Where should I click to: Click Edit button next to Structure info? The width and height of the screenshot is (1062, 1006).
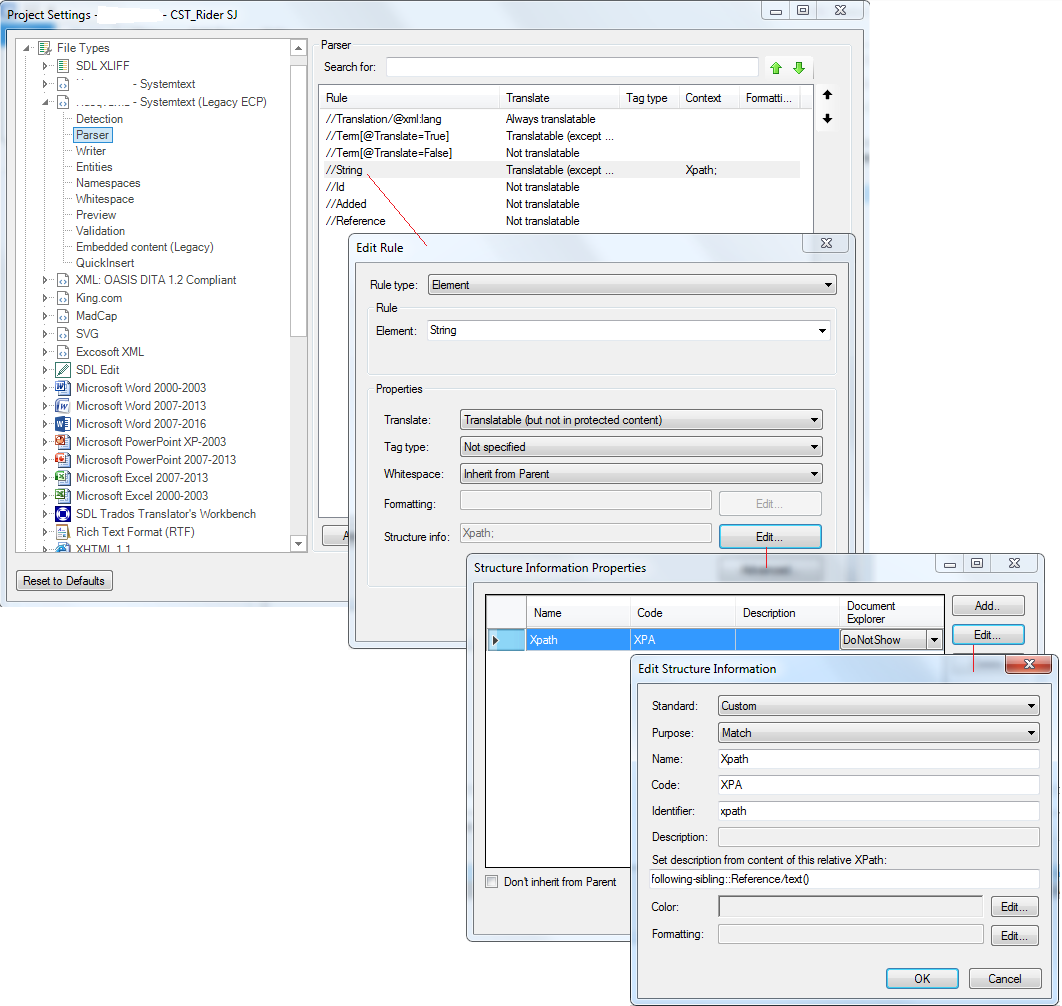[x=770, y=537]
